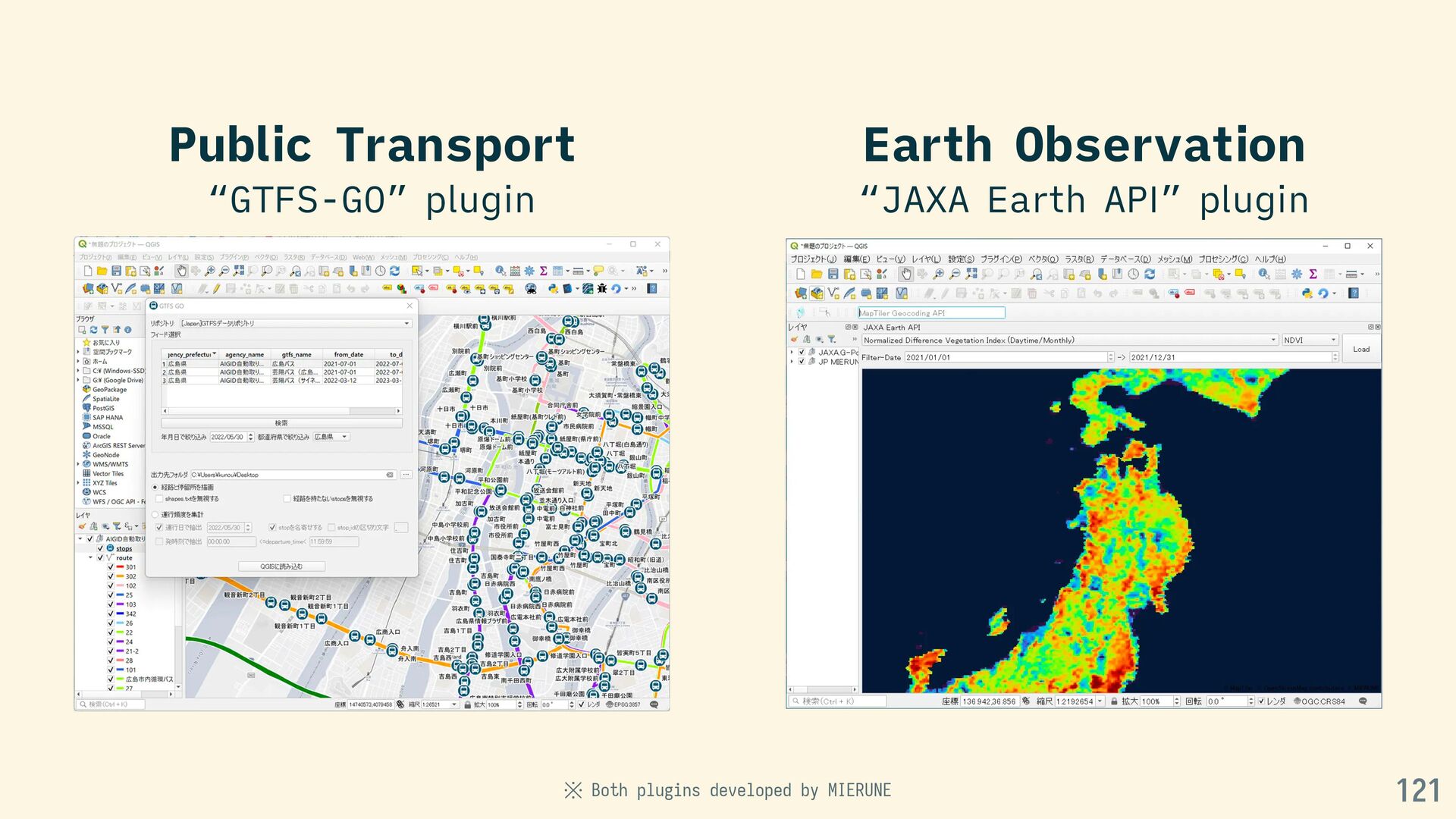Click the Sigma statistics icon in right QGIS

[1313, 275]
